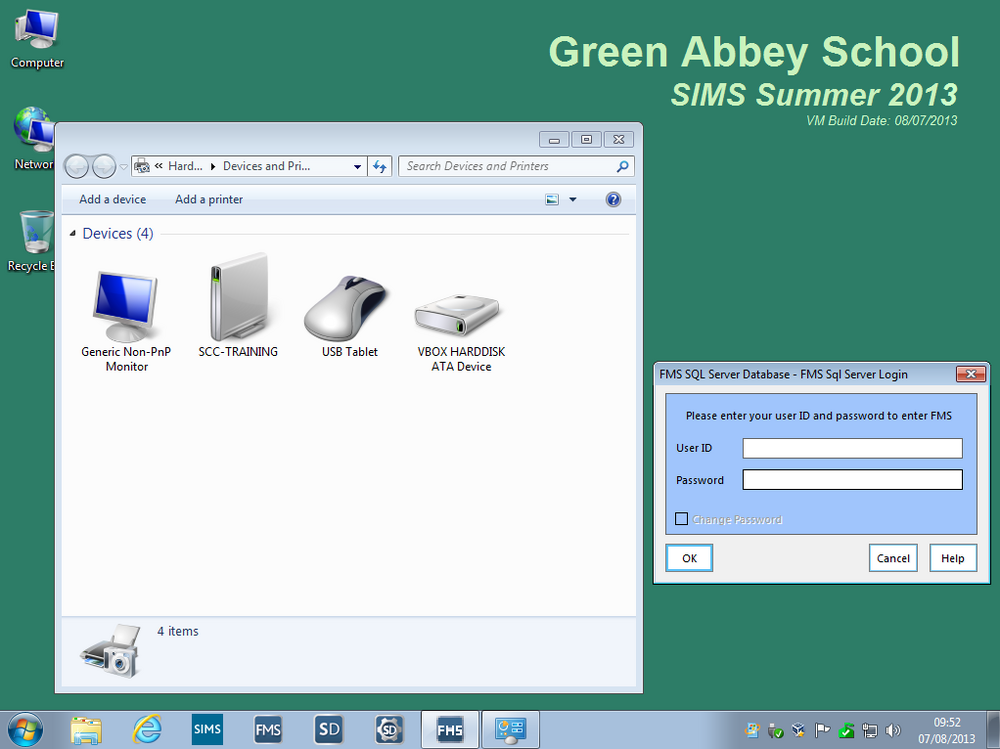Click the Show desktop button
Image resolution: width=1000 pixels, height=749 pixels.
[x=994, y=730]
